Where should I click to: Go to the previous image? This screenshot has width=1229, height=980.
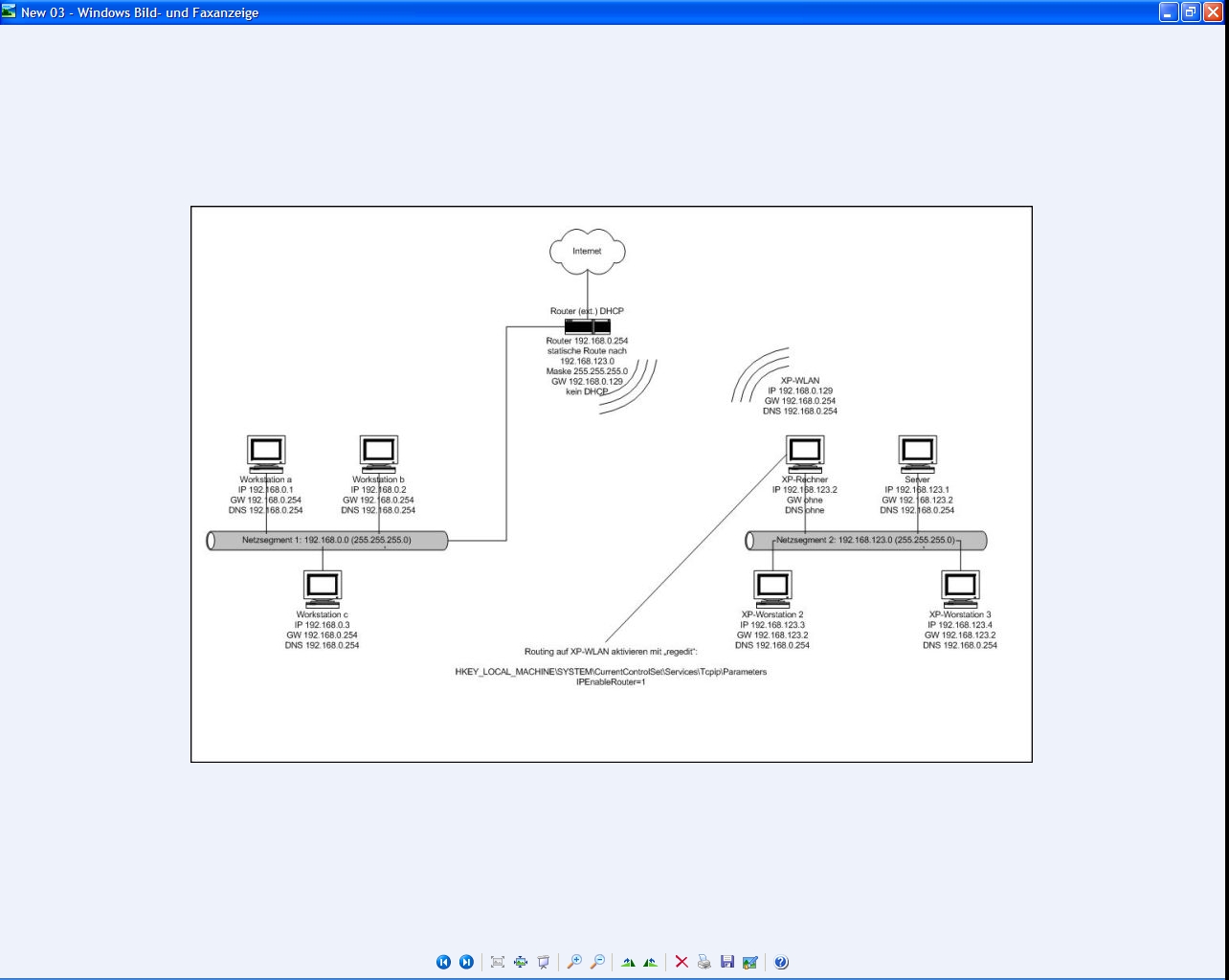click(x=443, y=962)
